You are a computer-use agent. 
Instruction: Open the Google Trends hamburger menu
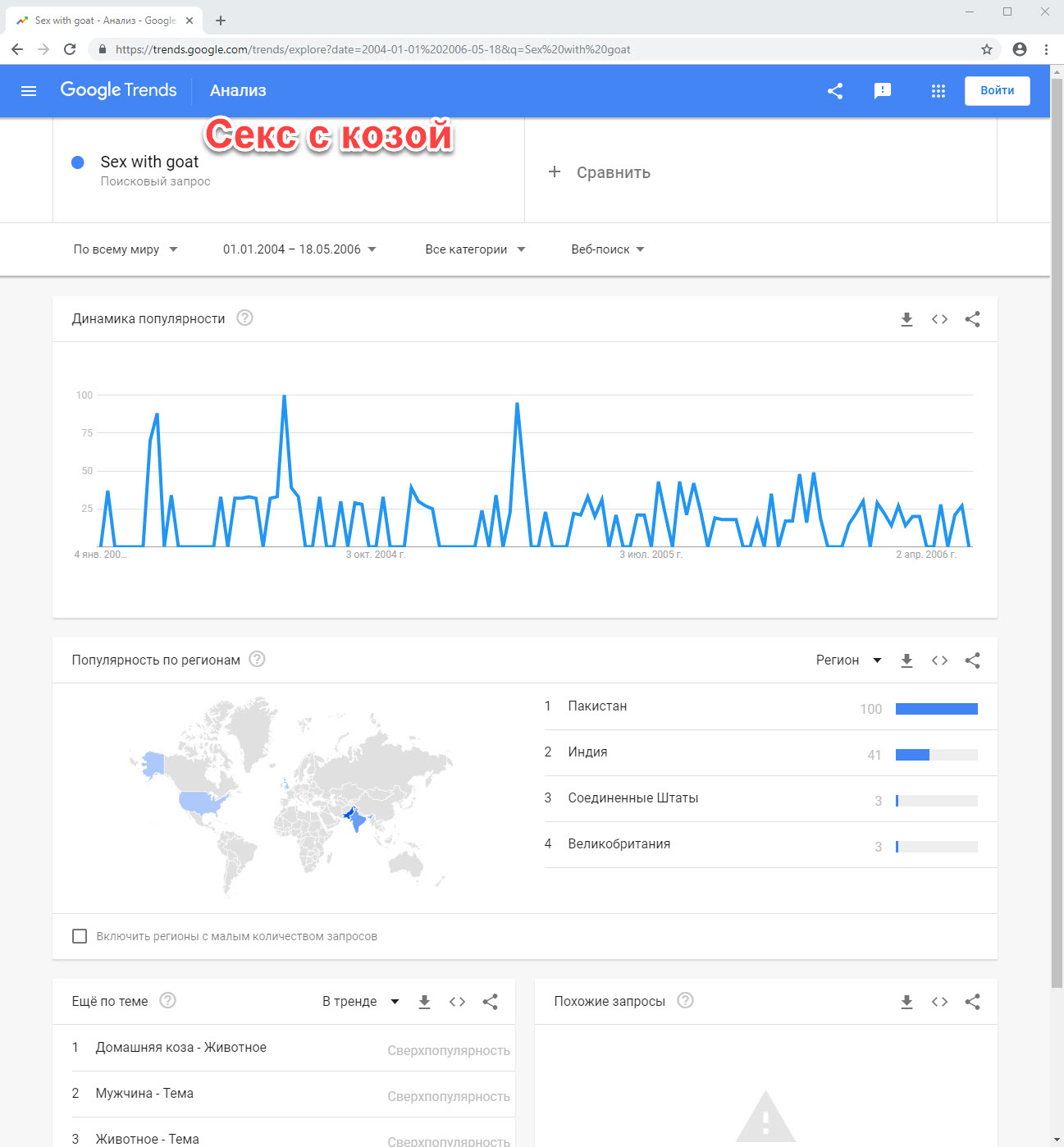(29, 91)
